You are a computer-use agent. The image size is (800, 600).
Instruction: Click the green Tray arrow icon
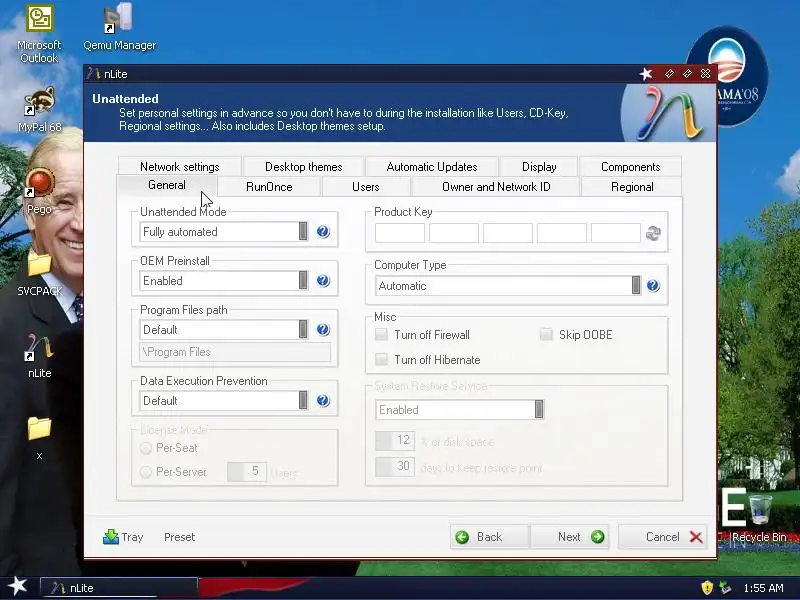pos(111,537)
